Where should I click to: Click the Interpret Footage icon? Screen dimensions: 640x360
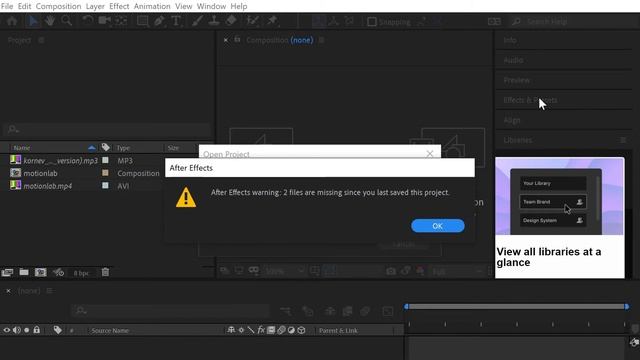coord(7,272)
